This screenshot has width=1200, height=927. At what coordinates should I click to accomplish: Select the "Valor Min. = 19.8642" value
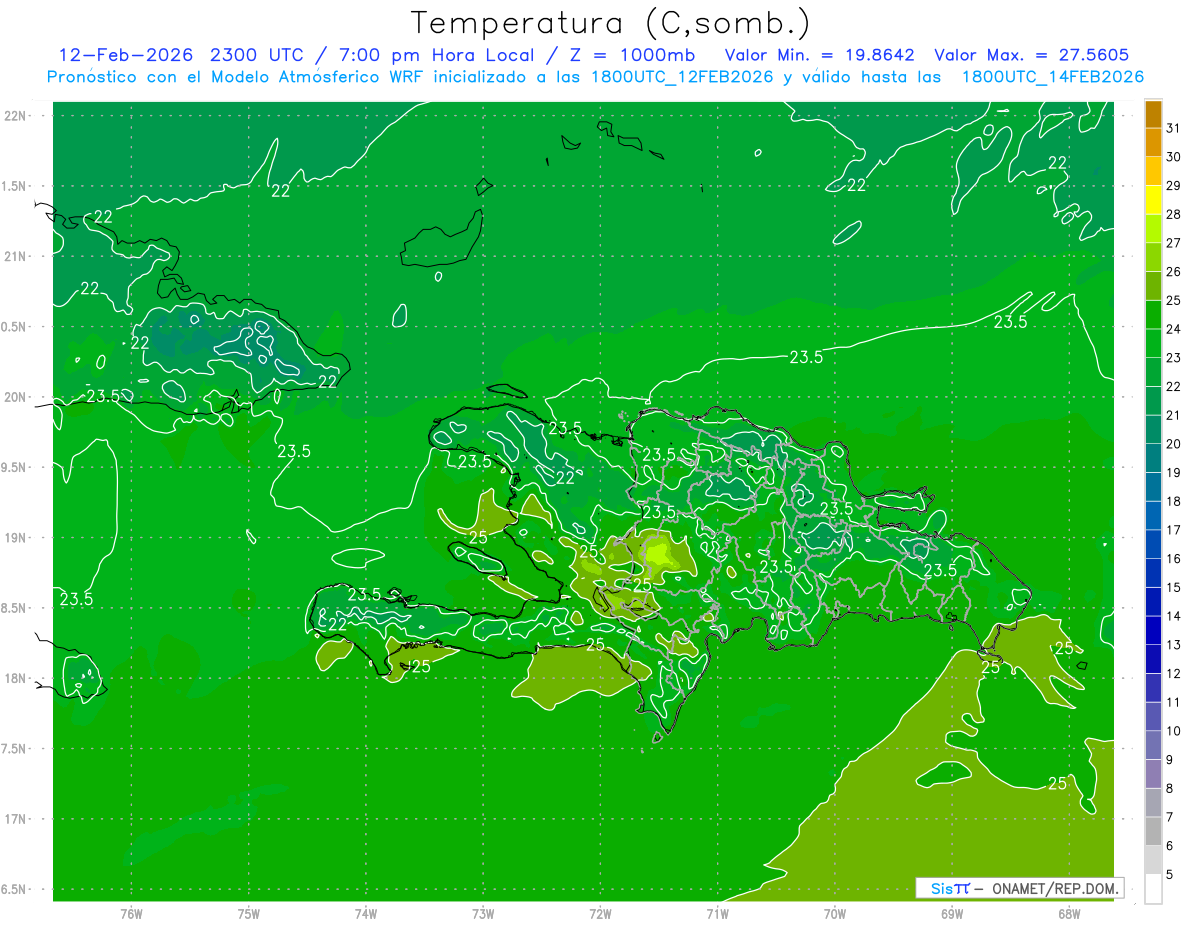click(819, 55)
